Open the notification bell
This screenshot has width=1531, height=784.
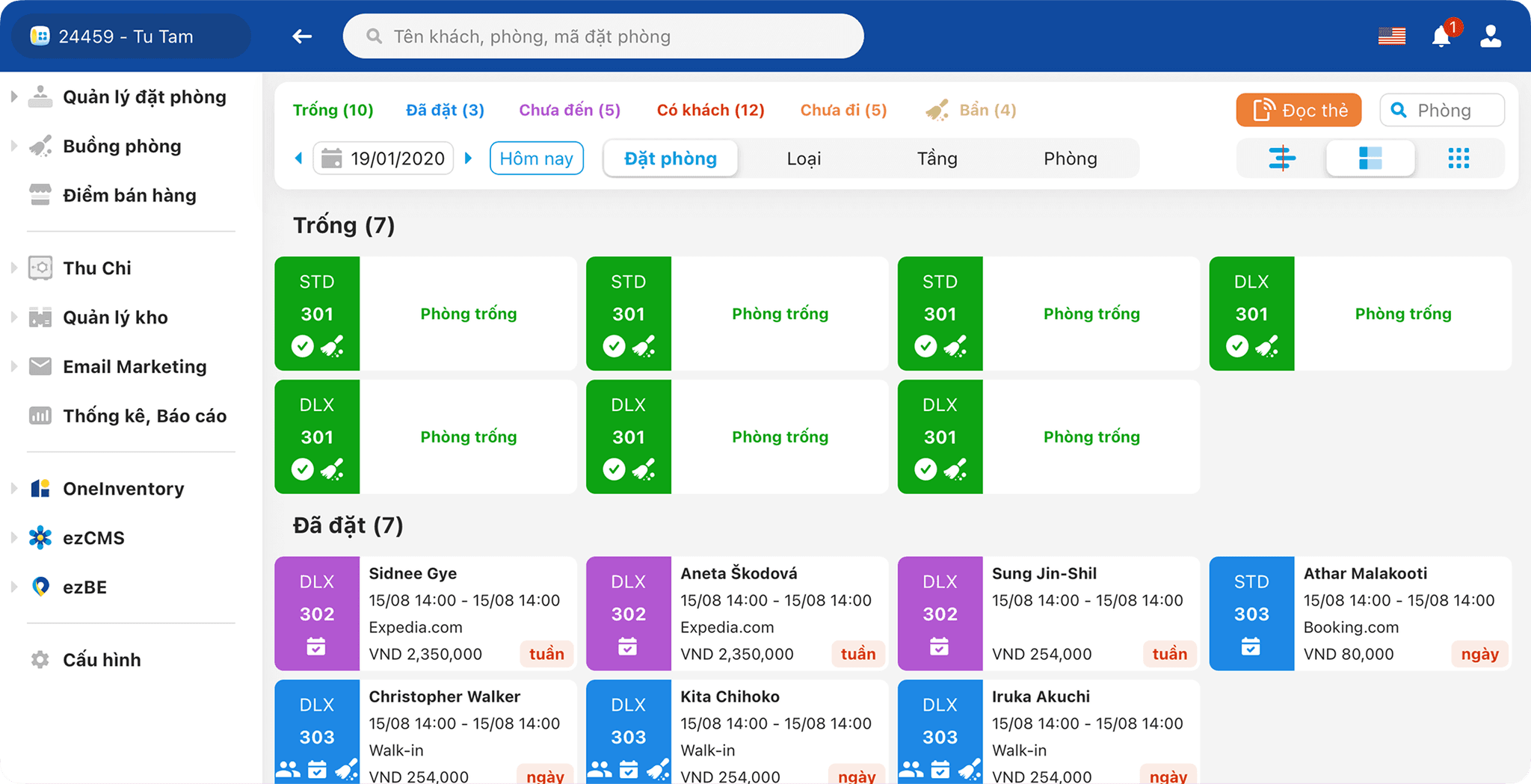coord(1442,37)
